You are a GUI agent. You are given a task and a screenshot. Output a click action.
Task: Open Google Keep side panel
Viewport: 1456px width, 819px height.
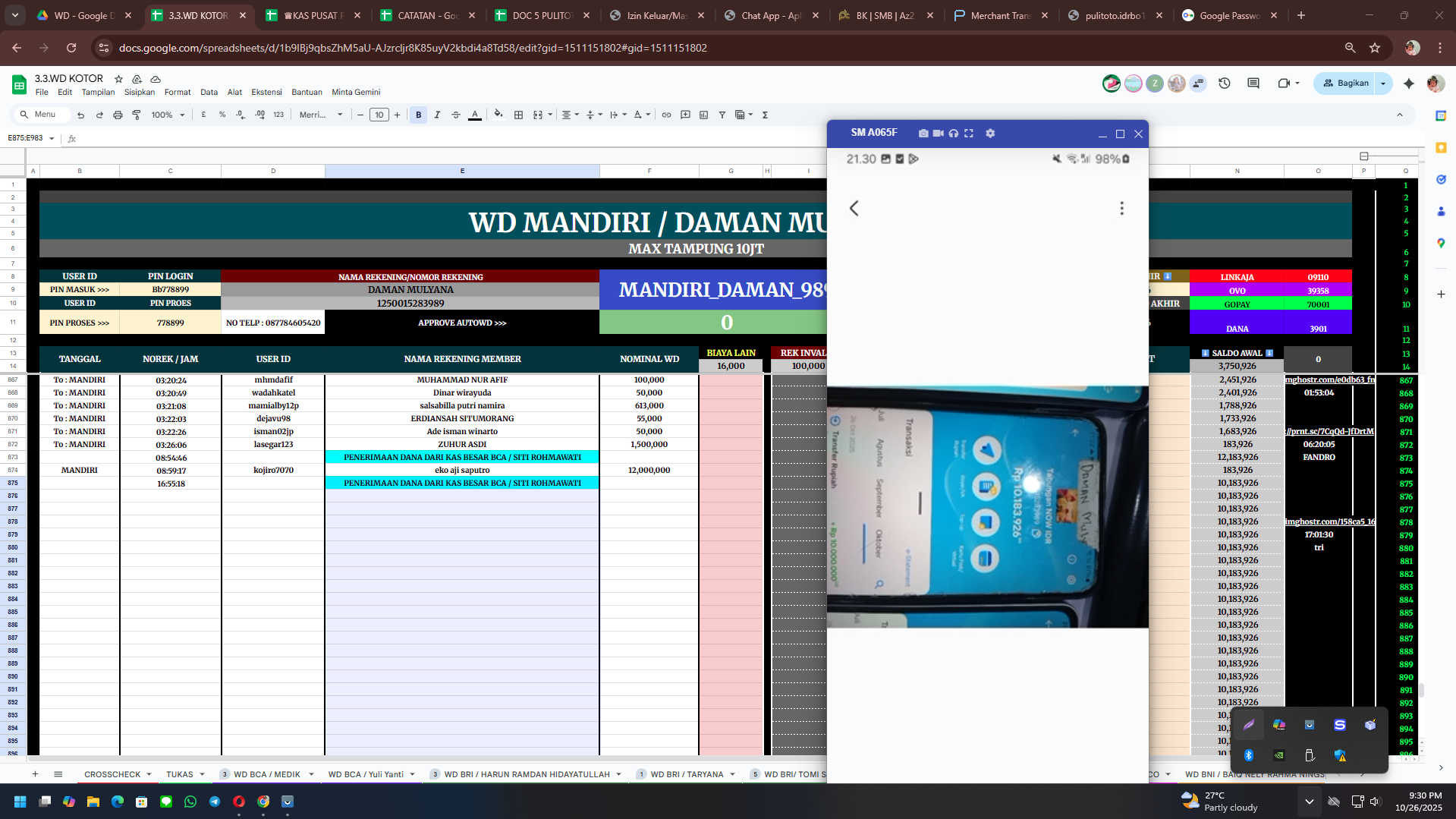tap(1441, 148)
